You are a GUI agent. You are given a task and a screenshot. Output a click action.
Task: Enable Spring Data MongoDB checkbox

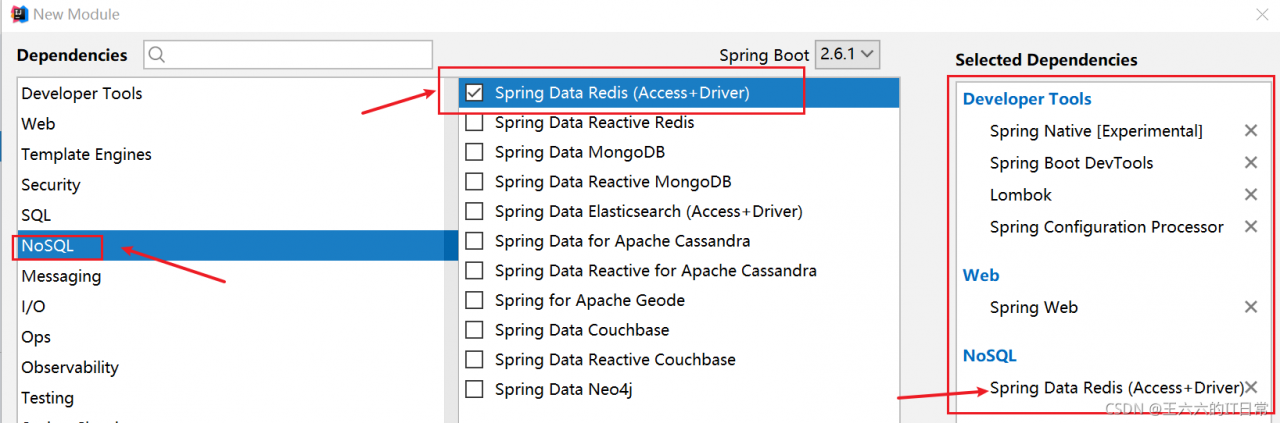(475, 152)
